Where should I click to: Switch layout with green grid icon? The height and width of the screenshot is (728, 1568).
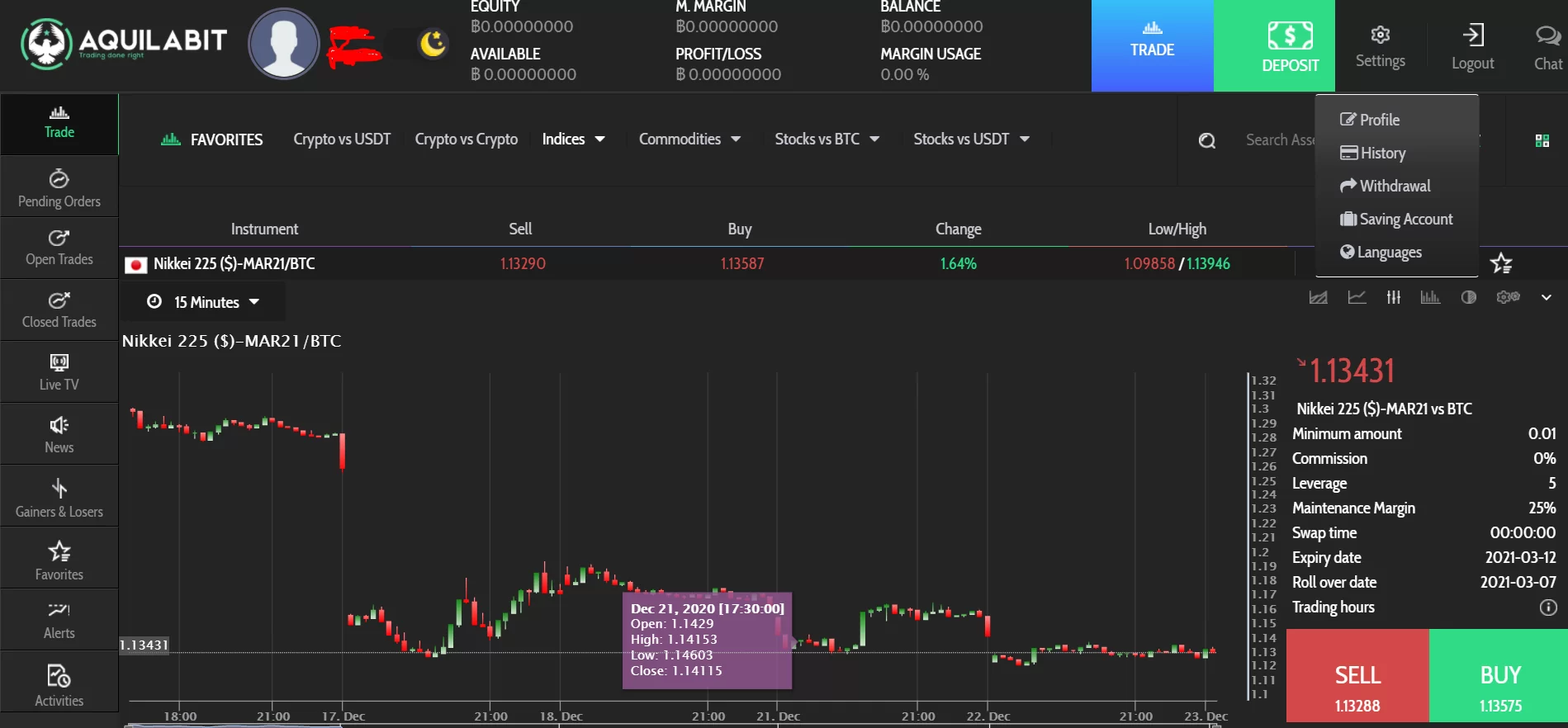1542,140
